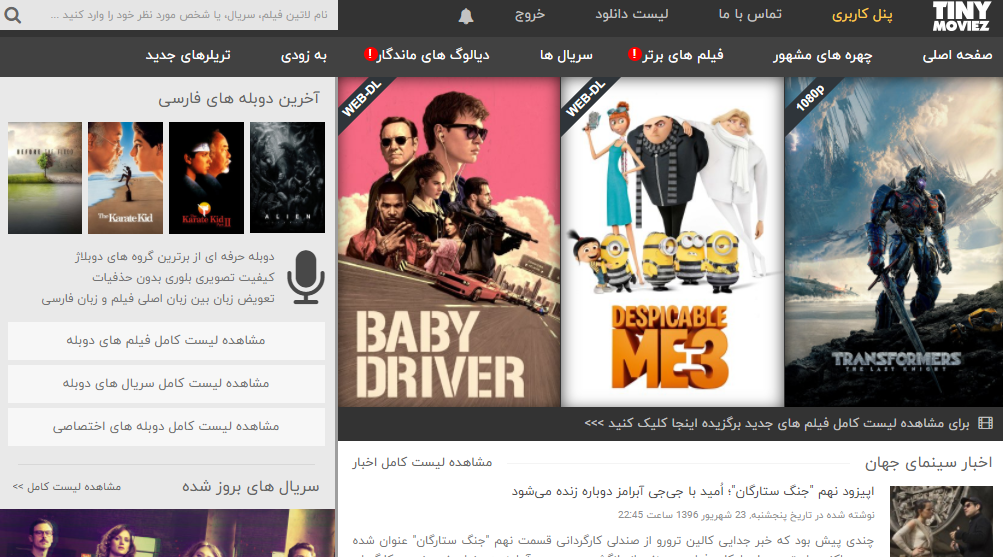Screen dimensions: 1003x557
Task: Click text دوبله حرفه ای از برترین گروه های دوبلاژ
Action: pos(174,256)
